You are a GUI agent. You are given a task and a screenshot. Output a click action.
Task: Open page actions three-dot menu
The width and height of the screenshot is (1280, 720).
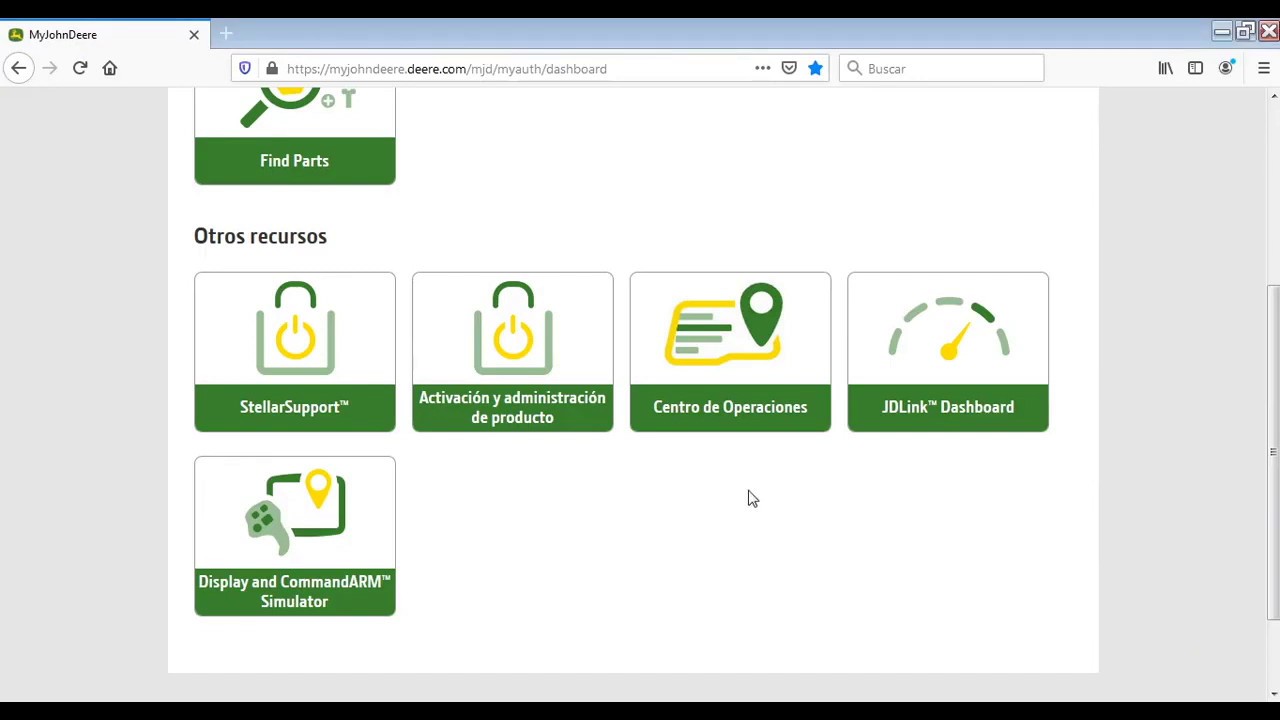763,68
